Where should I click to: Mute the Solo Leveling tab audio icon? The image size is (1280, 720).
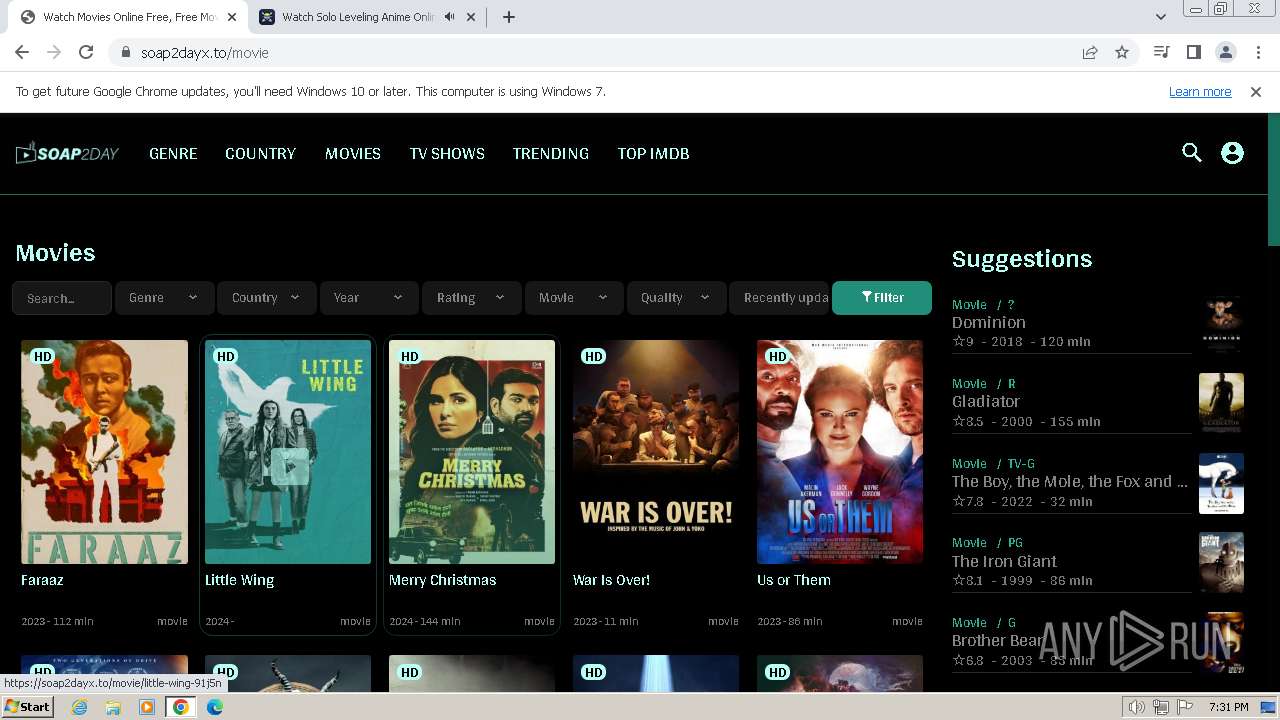(x=449, y=17)
